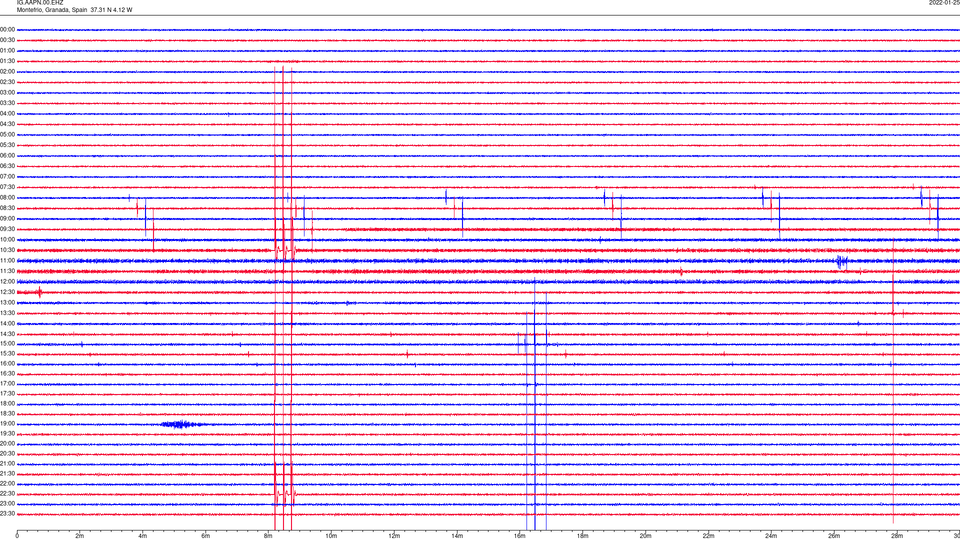Click the red spike at the start of the 12:30 trace
The image size is (960, 540).
[40, 292]
